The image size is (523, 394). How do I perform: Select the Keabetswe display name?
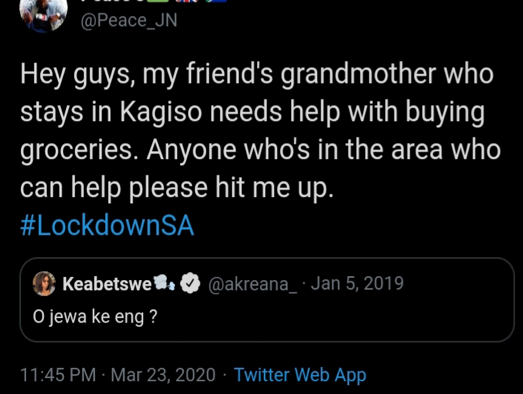107,284
